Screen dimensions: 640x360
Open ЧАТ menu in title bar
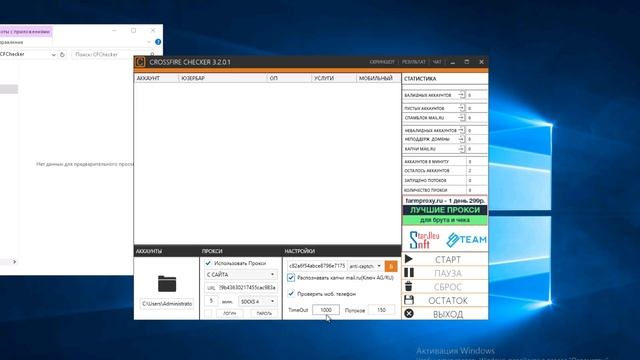click(437, 62)
